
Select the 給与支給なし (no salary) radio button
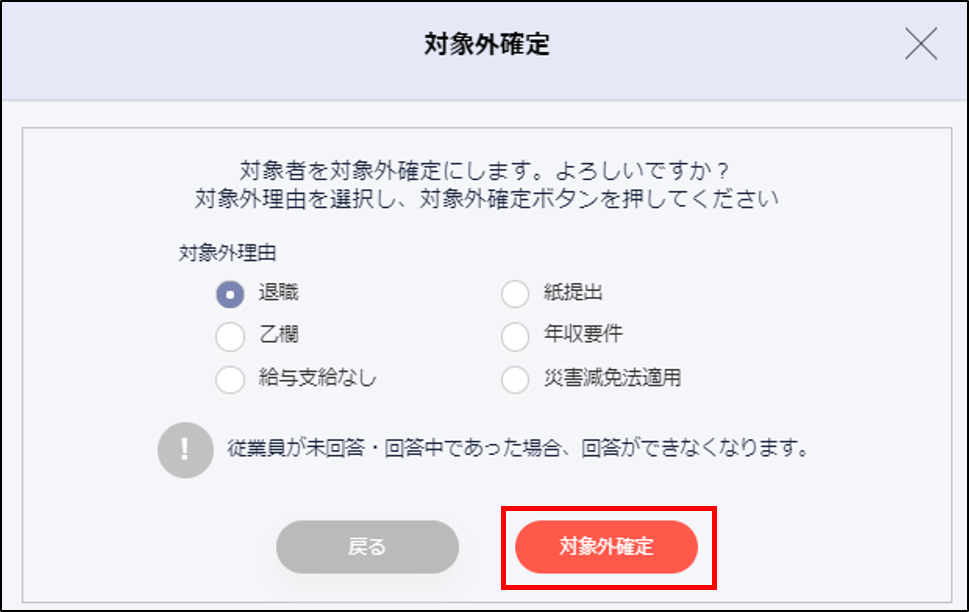[229, 380]
